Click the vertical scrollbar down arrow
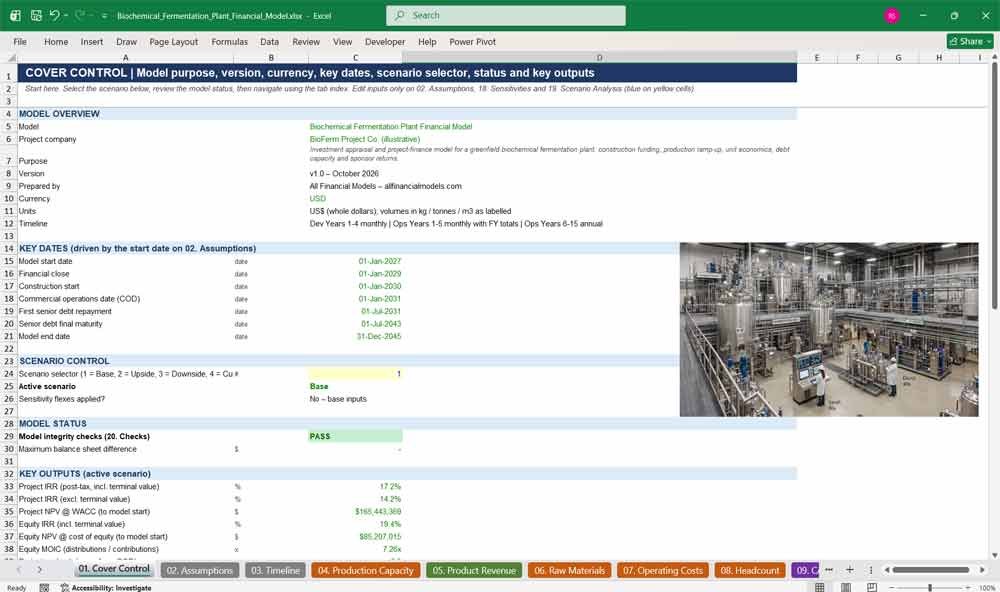 [x=994, y=556]
